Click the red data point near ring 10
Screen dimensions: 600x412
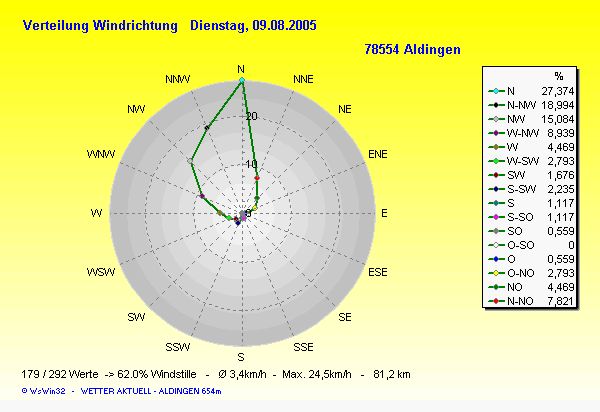(257, 178)
